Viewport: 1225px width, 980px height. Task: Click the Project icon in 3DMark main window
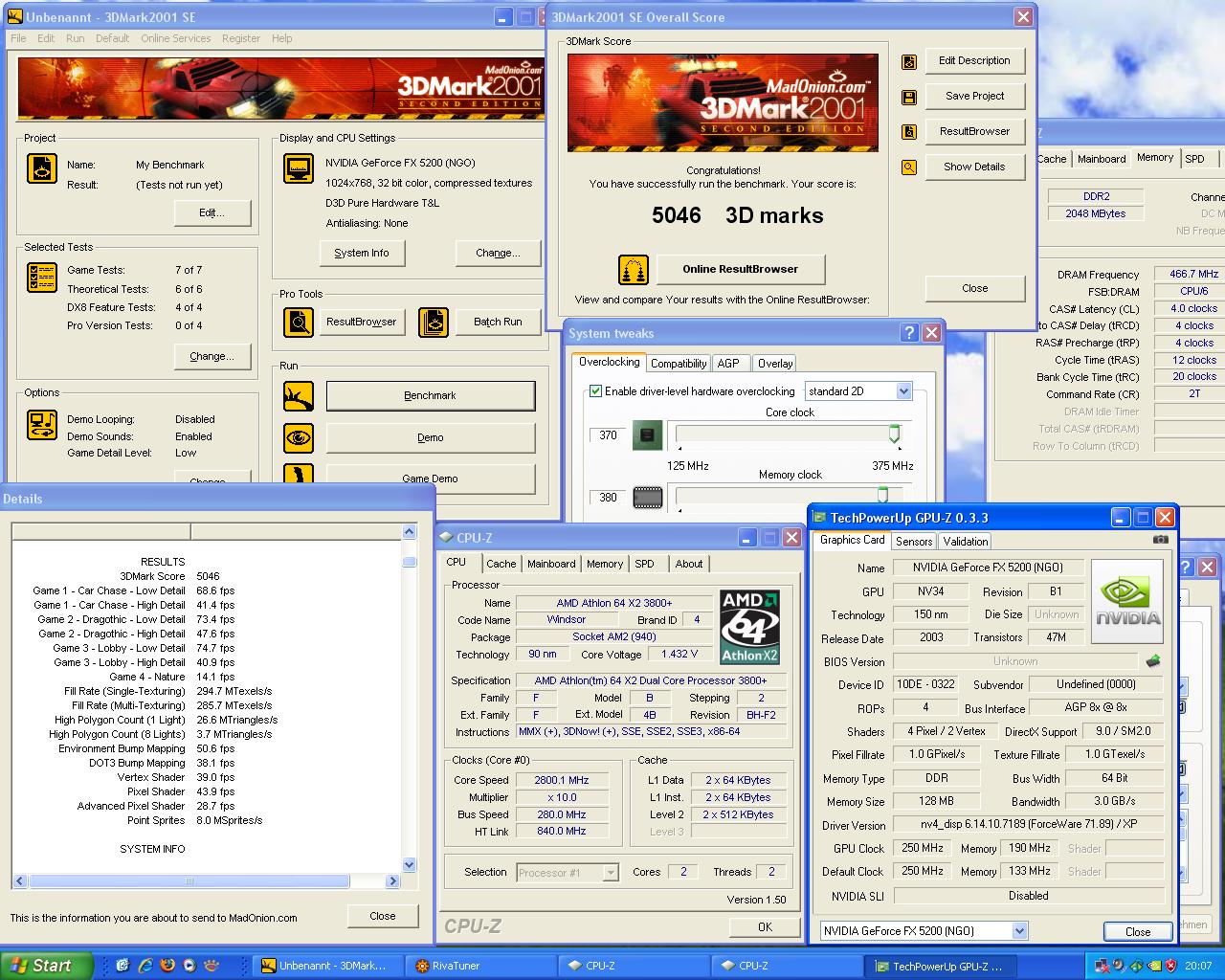(42, 168)
